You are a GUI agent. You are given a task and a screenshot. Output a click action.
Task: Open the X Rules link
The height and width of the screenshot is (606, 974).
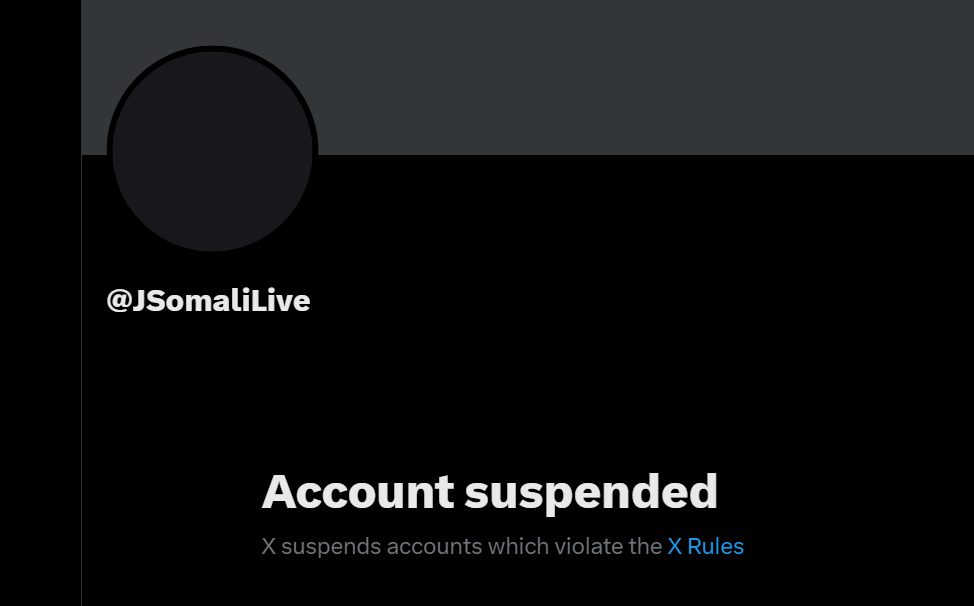[x=705, y=546]
